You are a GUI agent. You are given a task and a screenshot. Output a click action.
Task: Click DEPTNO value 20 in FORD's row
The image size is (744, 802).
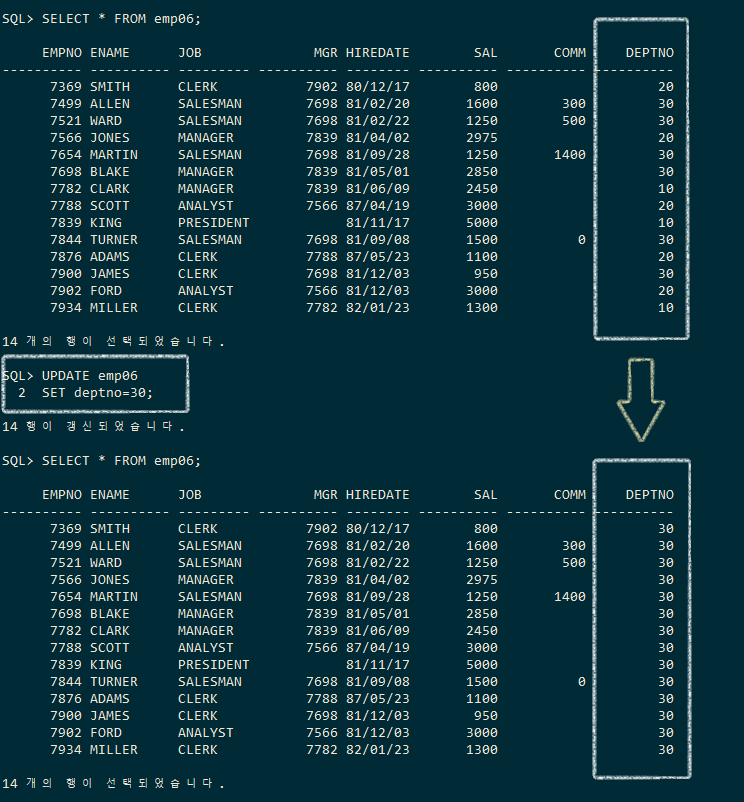666,291
